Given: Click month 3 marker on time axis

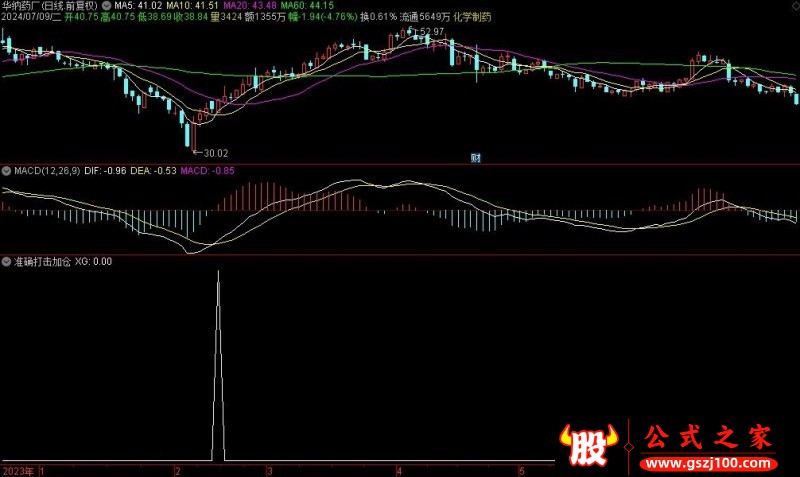Looking at the screenshot, I should tap(269, 471).
